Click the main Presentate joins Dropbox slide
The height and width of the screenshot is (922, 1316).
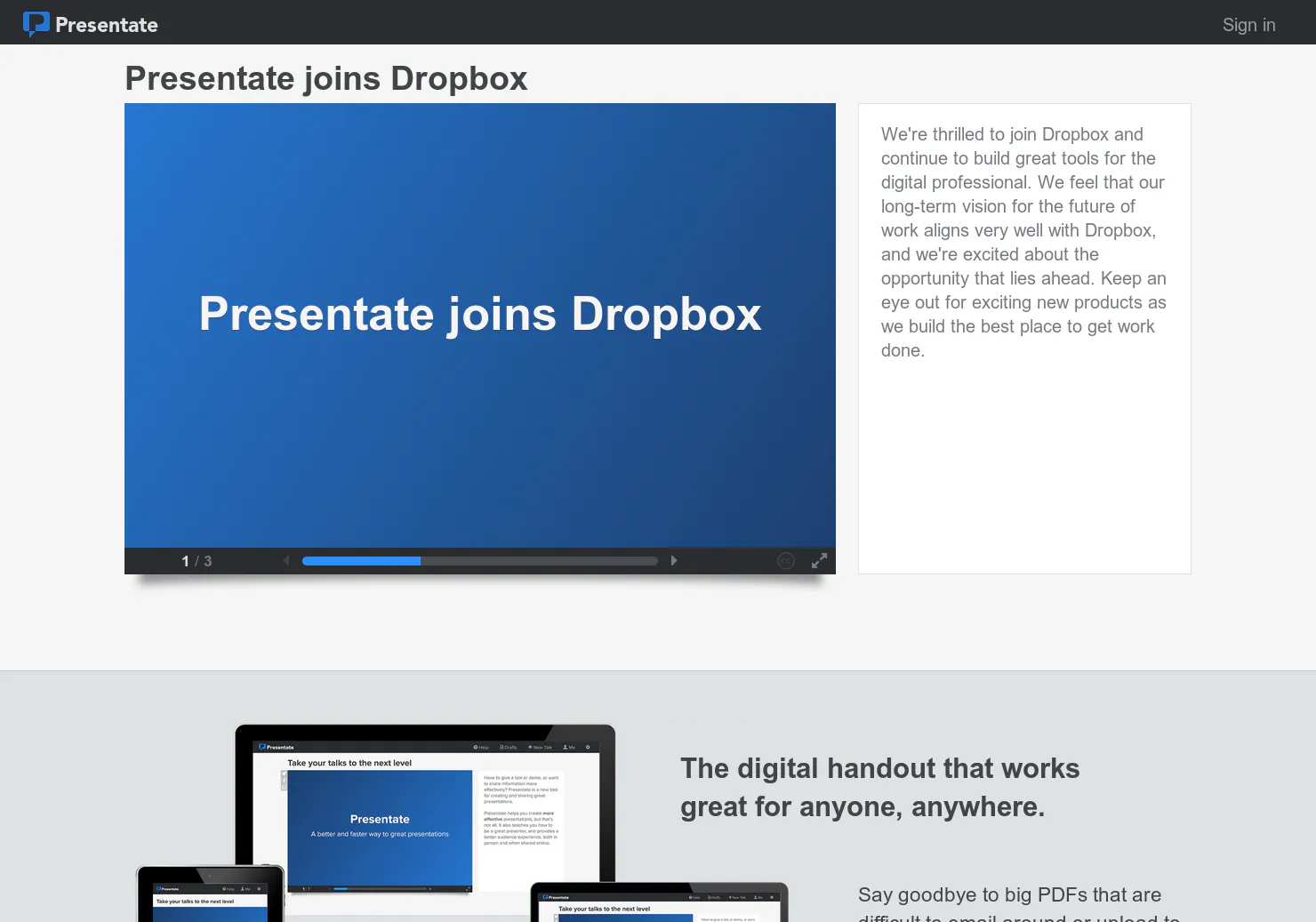tap(480, 325)
